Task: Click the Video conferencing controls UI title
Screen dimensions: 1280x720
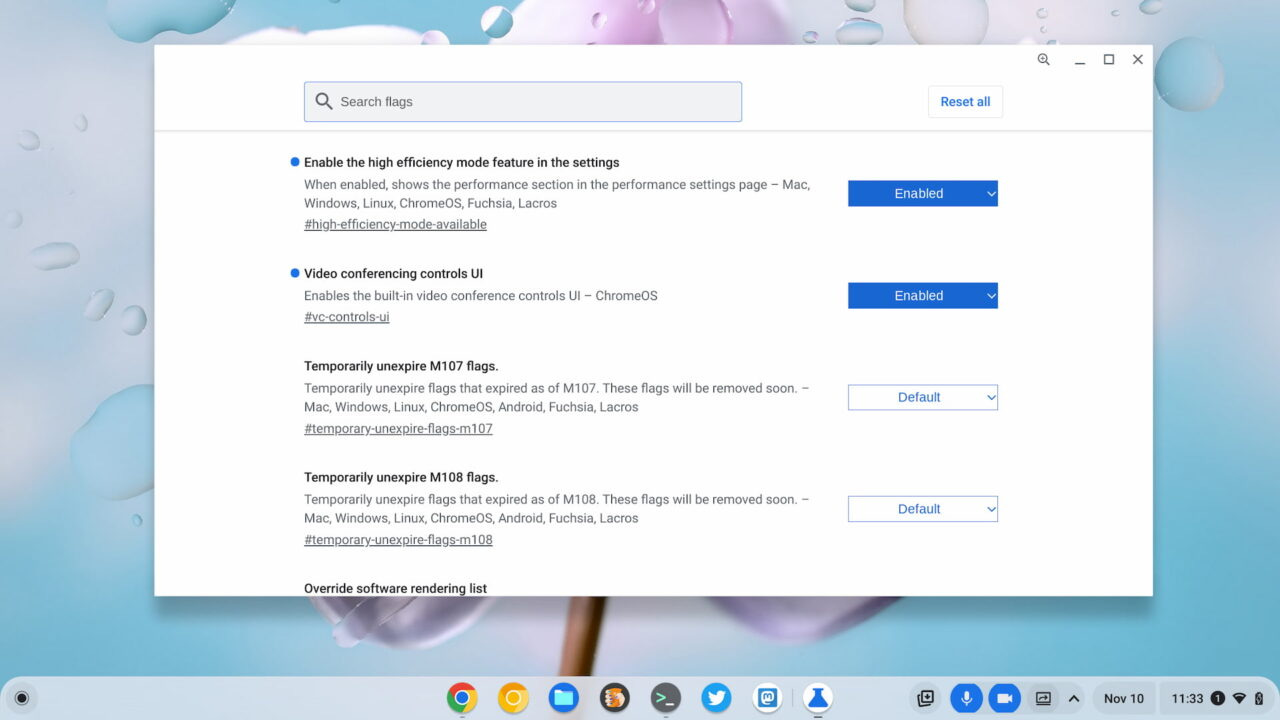Action: coord(394,273)
